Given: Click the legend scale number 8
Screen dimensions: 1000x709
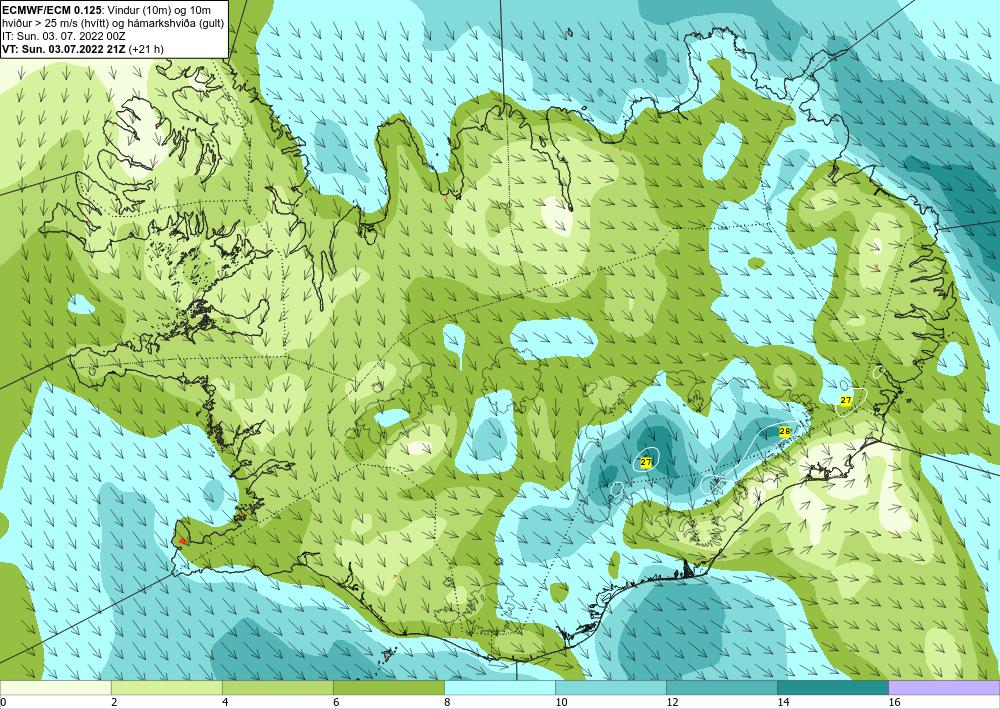Looking at the screenshot, I should (447, 703).
